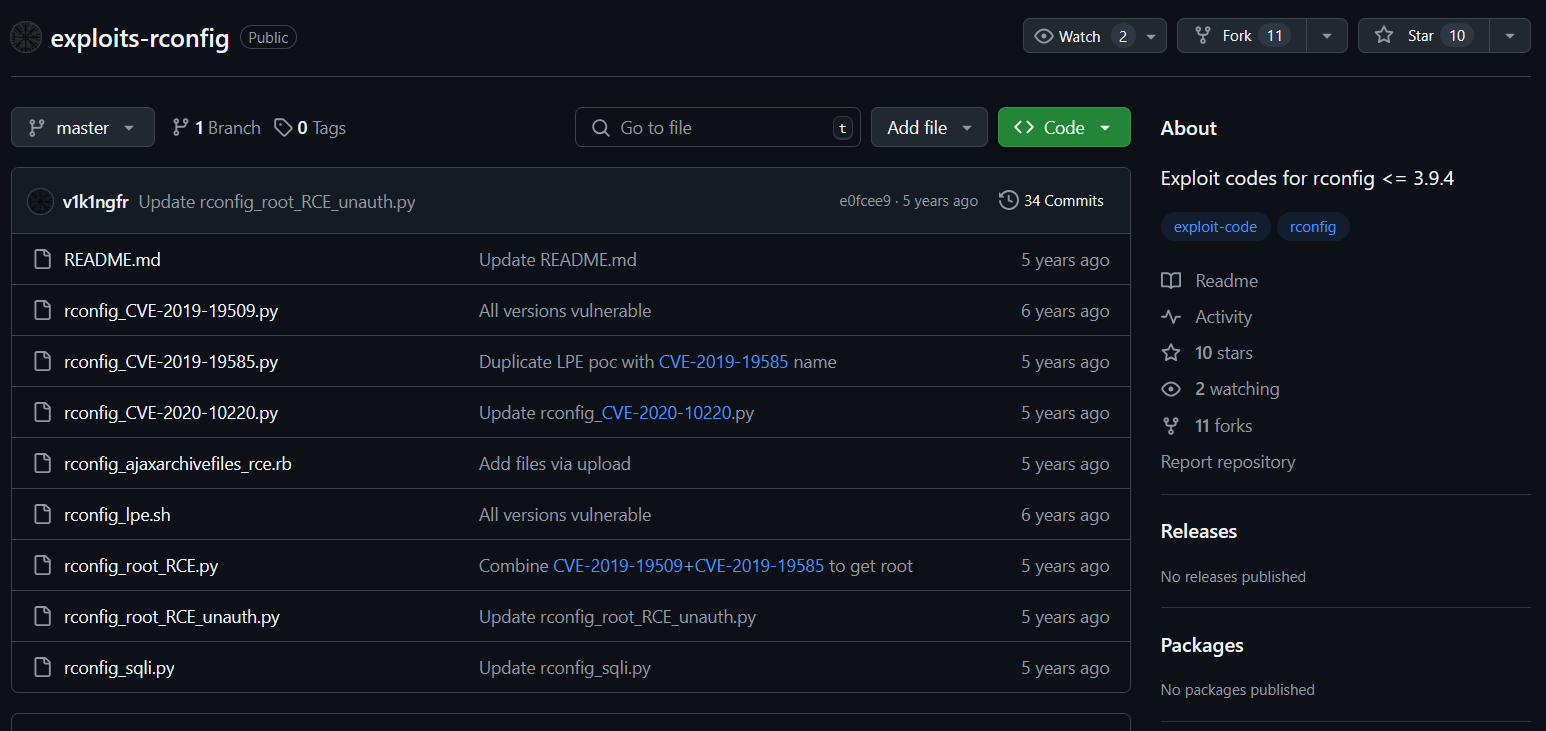Fork the repository with the Fork button
The height and width of the screenshot is (731, 1546).
point(1241,36)
